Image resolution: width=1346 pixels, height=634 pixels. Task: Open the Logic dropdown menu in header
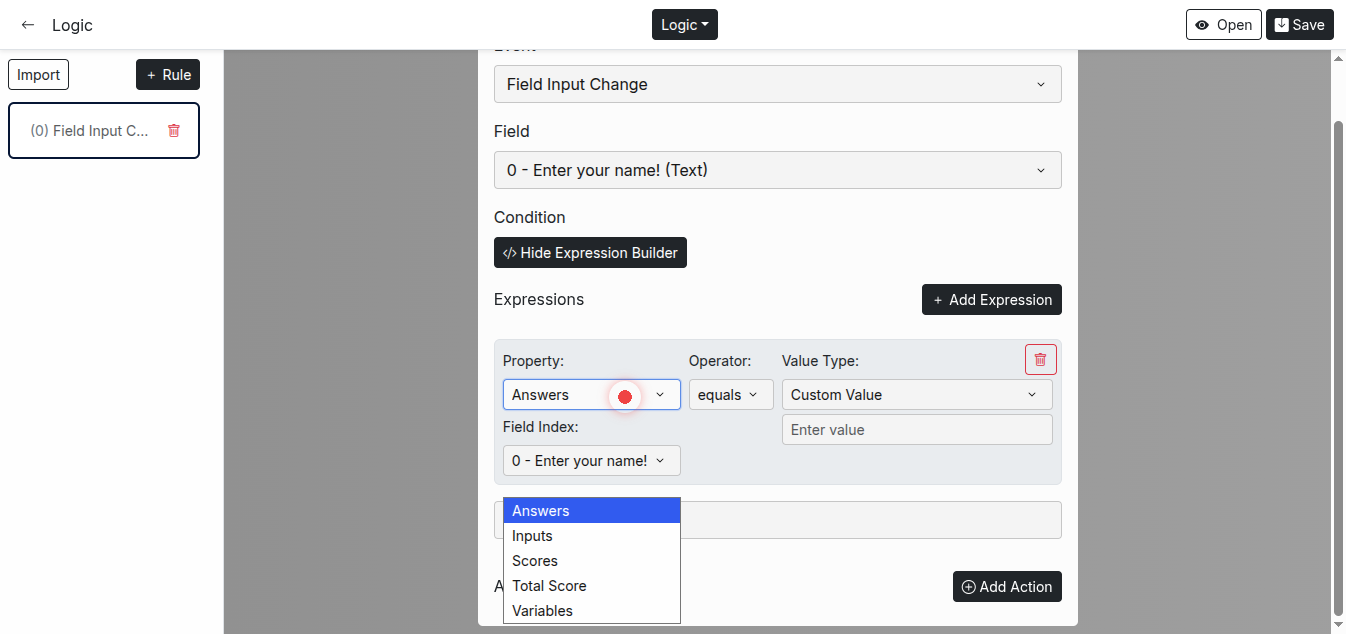pyautogui.click(x=684, y=25)
